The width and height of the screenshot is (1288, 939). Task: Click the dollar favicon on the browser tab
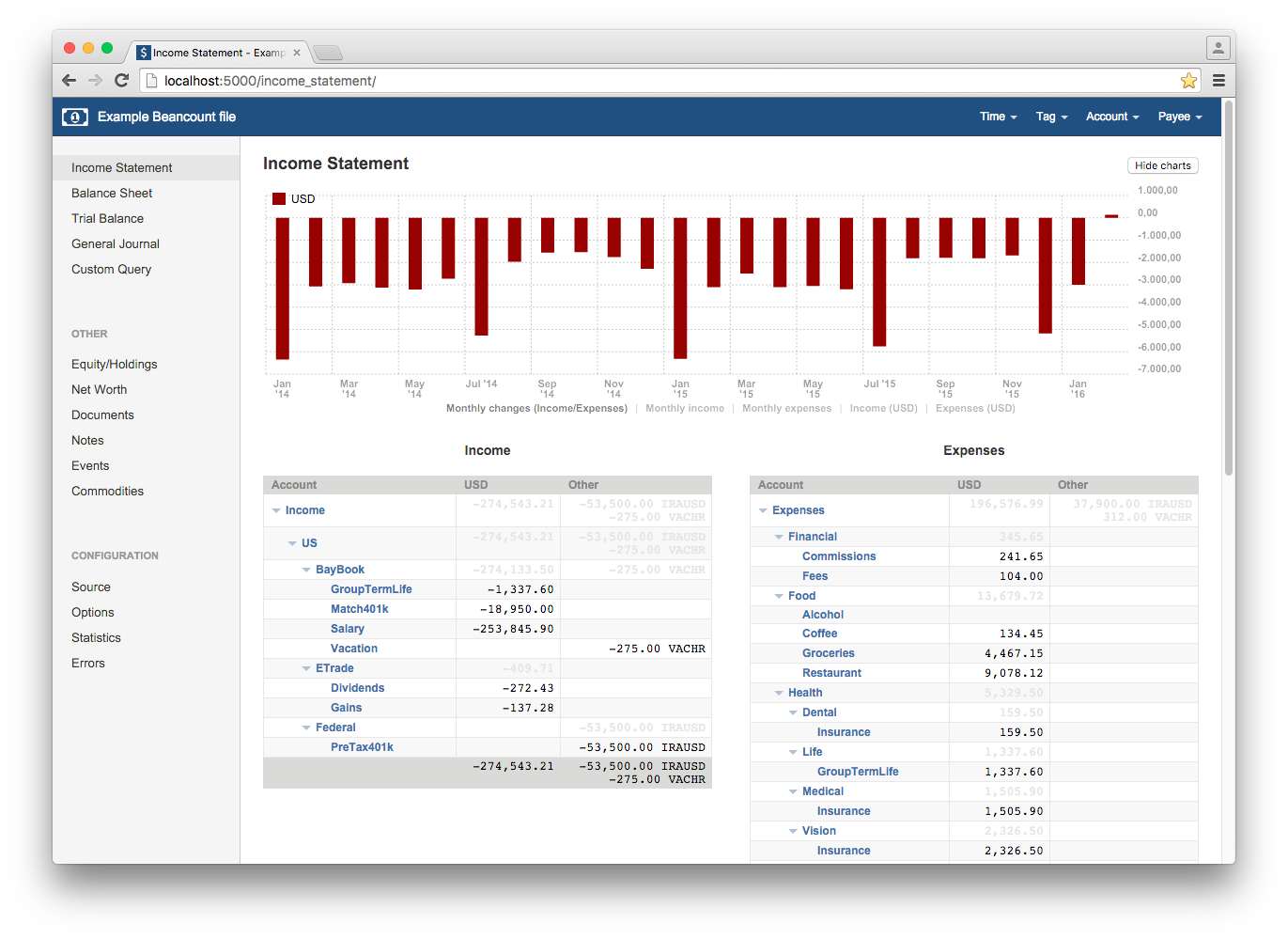pyautogui.click(x=144, y=52)
